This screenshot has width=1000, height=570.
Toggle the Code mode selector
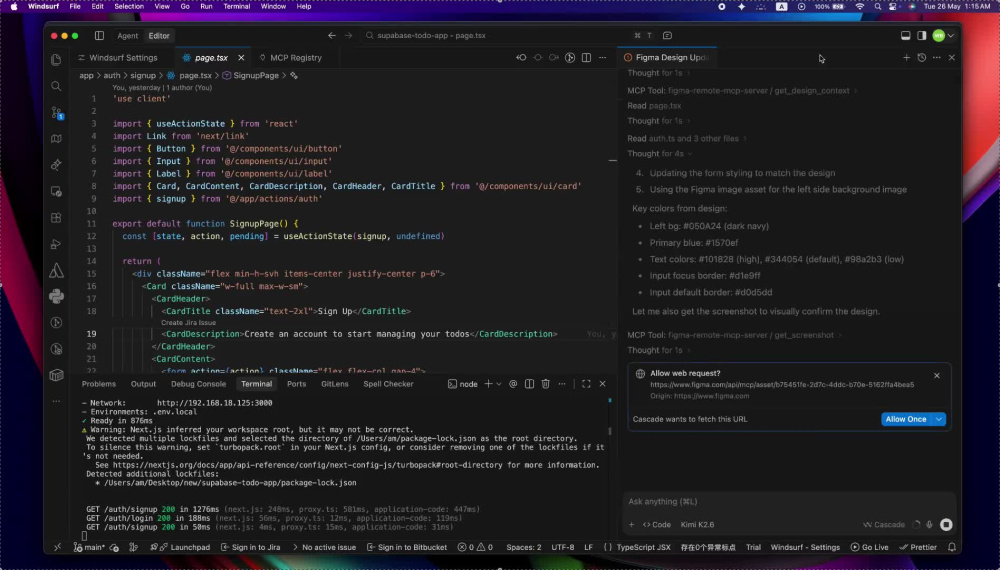tap(656, 525)
